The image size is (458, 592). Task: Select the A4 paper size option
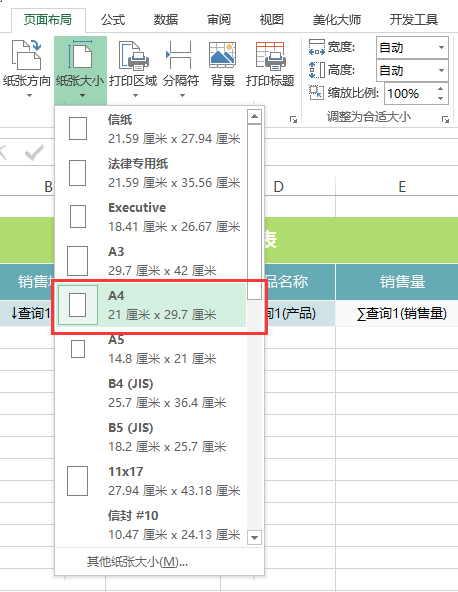(151, 305)
